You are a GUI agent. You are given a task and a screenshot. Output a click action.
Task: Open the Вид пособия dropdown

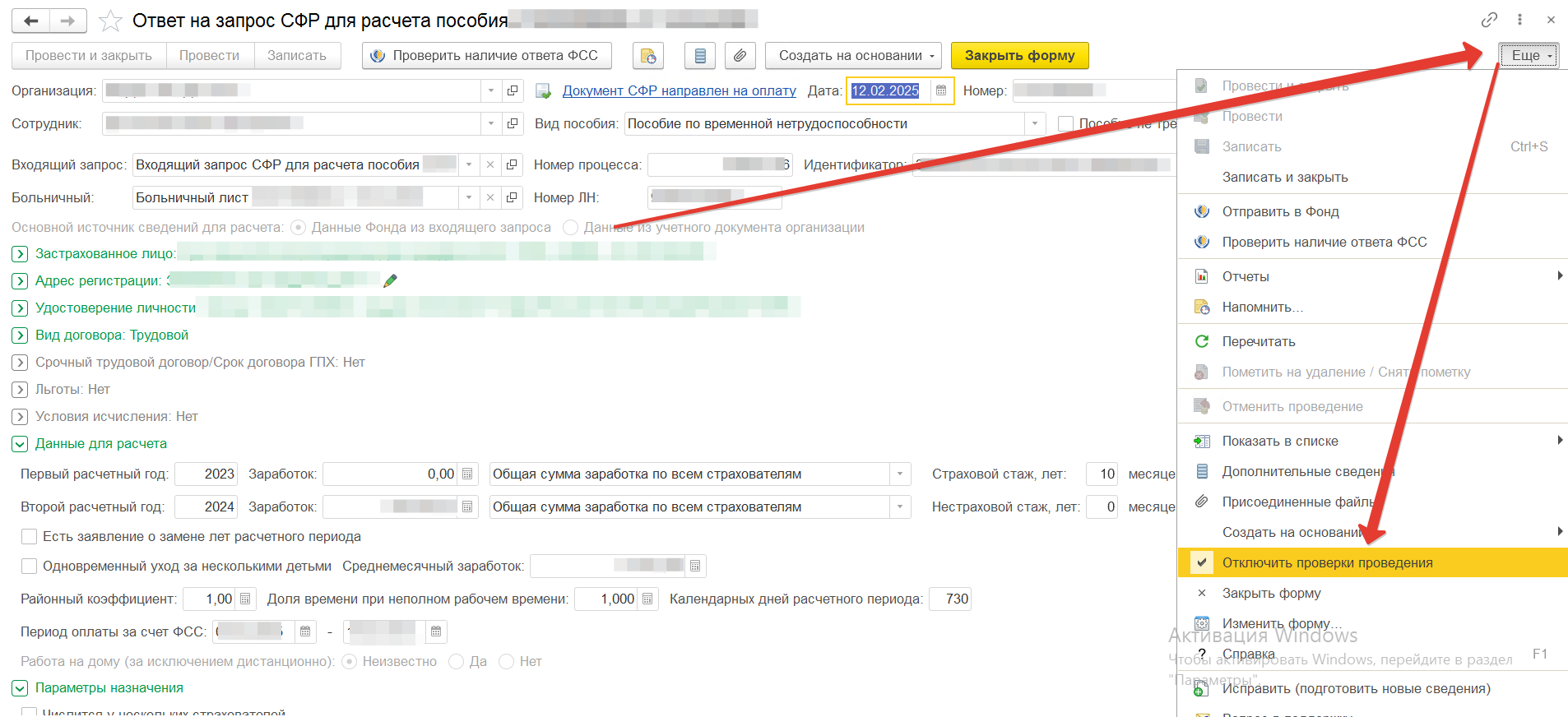pyautogui.click(x=1034, y=124)
